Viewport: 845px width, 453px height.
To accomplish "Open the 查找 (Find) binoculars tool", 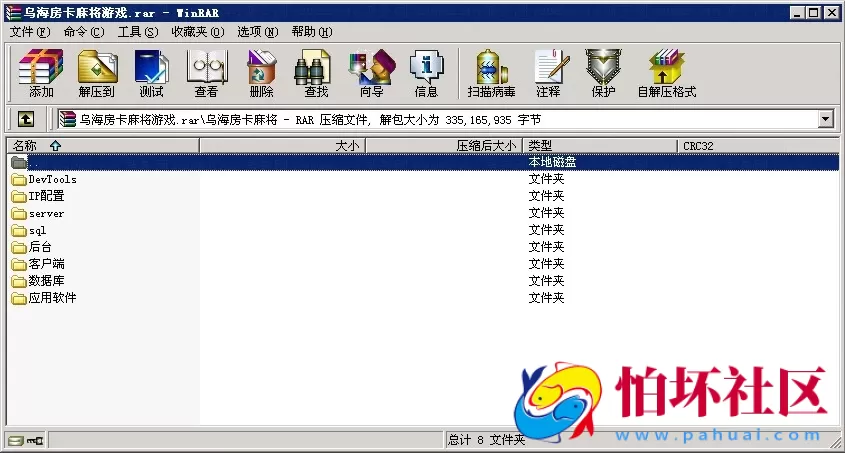I will pos(316,73).
